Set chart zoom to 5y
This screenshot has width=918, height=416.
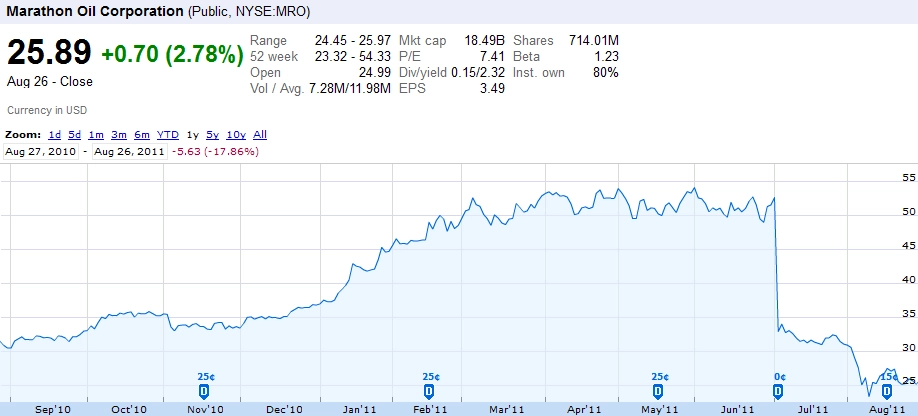point(213,135)
